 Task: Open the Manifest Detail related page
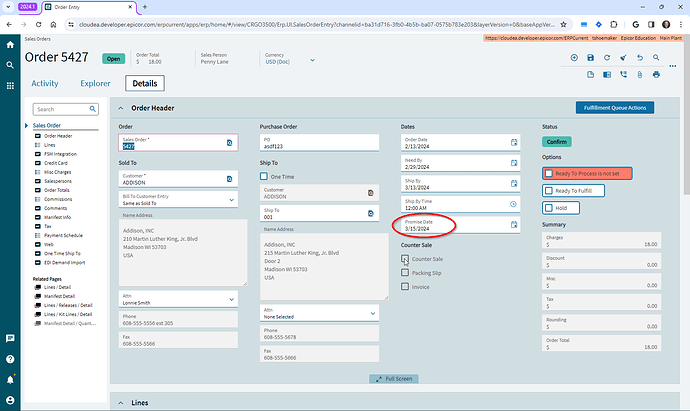click(59, 296)
